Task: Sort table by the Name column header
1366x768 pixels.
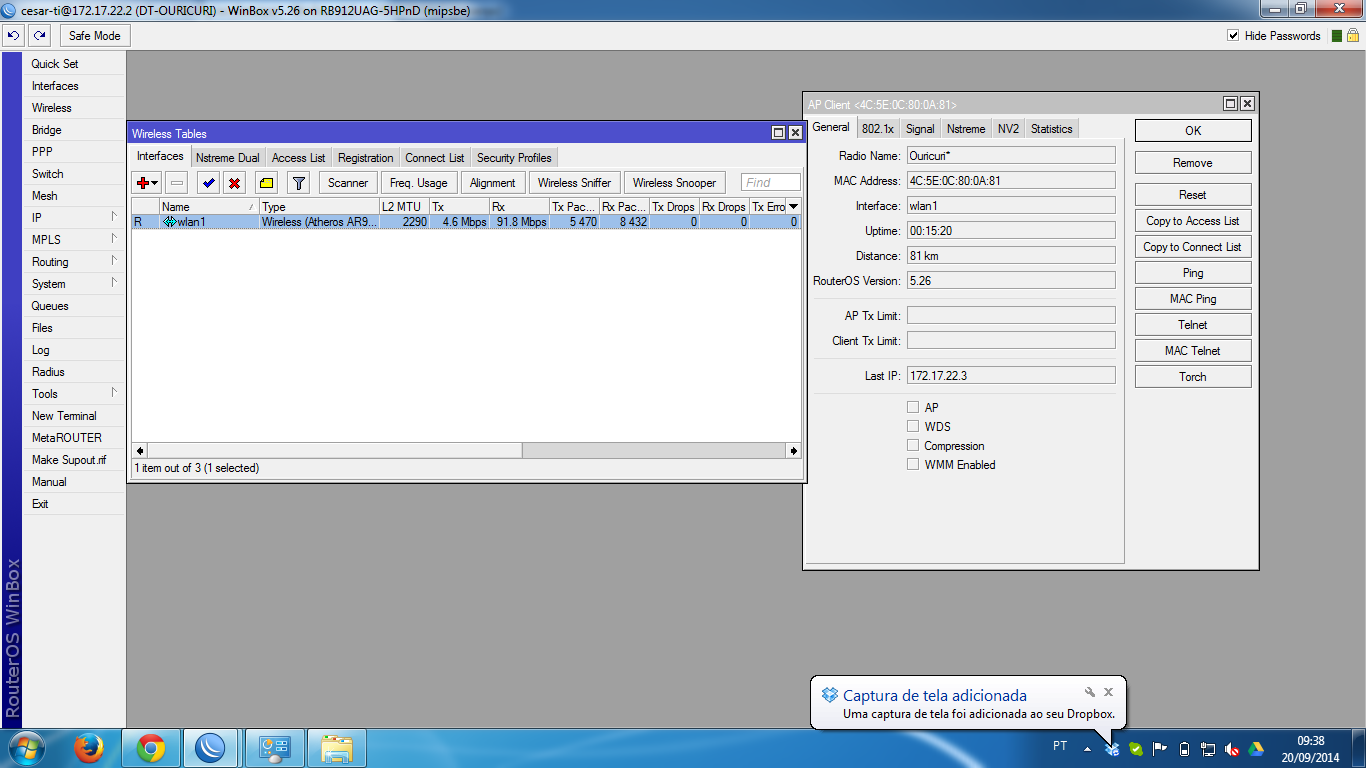Action: [x=208, y=207]
